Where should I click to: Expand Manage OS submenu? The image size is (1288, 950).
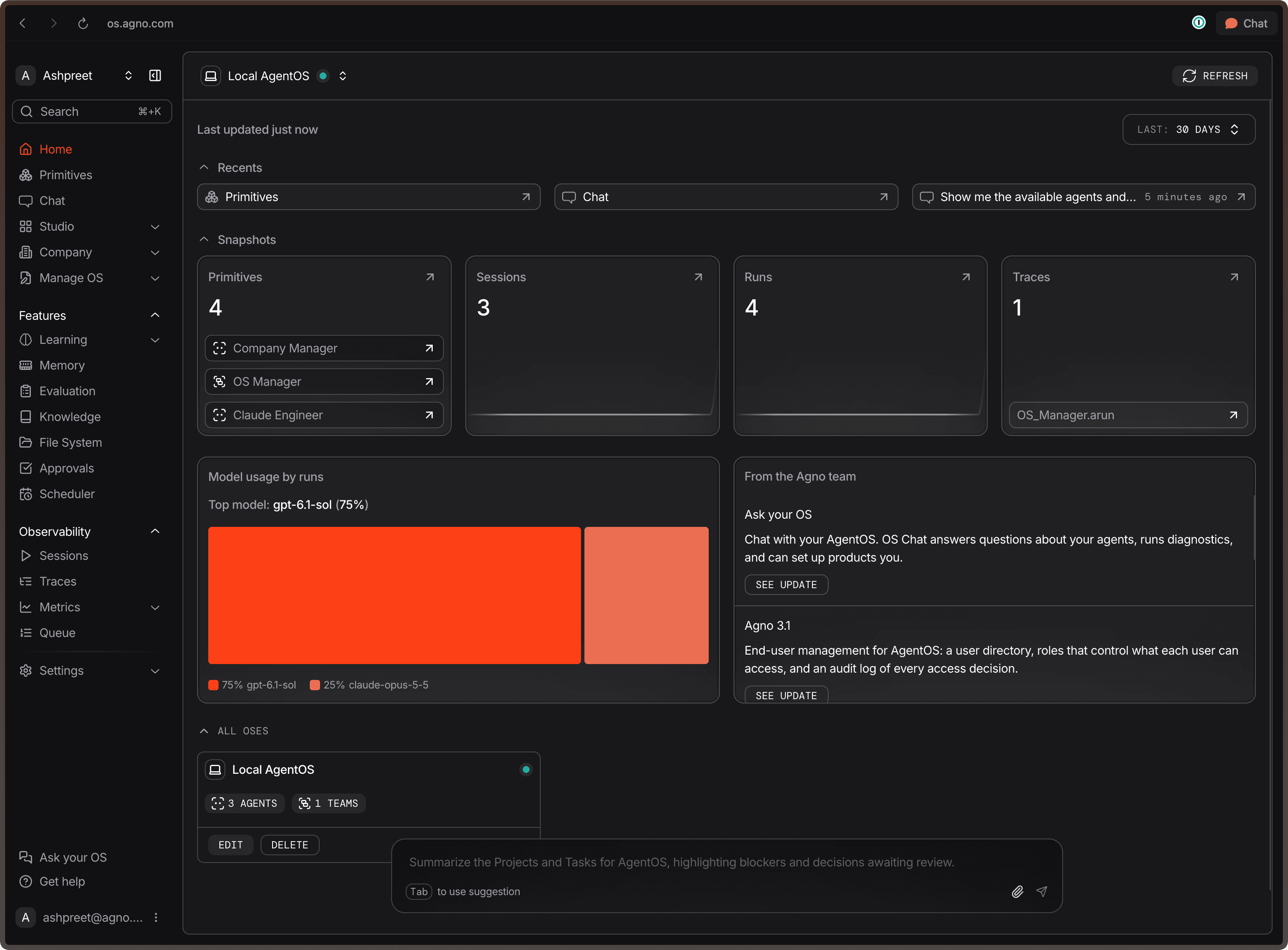[x=155, y=278]
